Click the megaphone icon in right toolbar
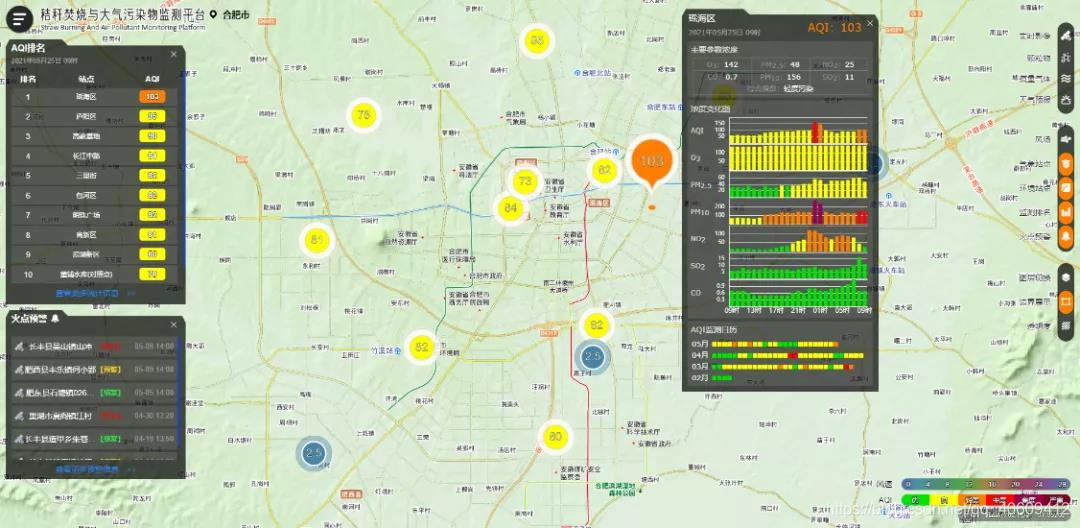The height and width of the screenshot is (528, 1080). [x=1066, y=140]
